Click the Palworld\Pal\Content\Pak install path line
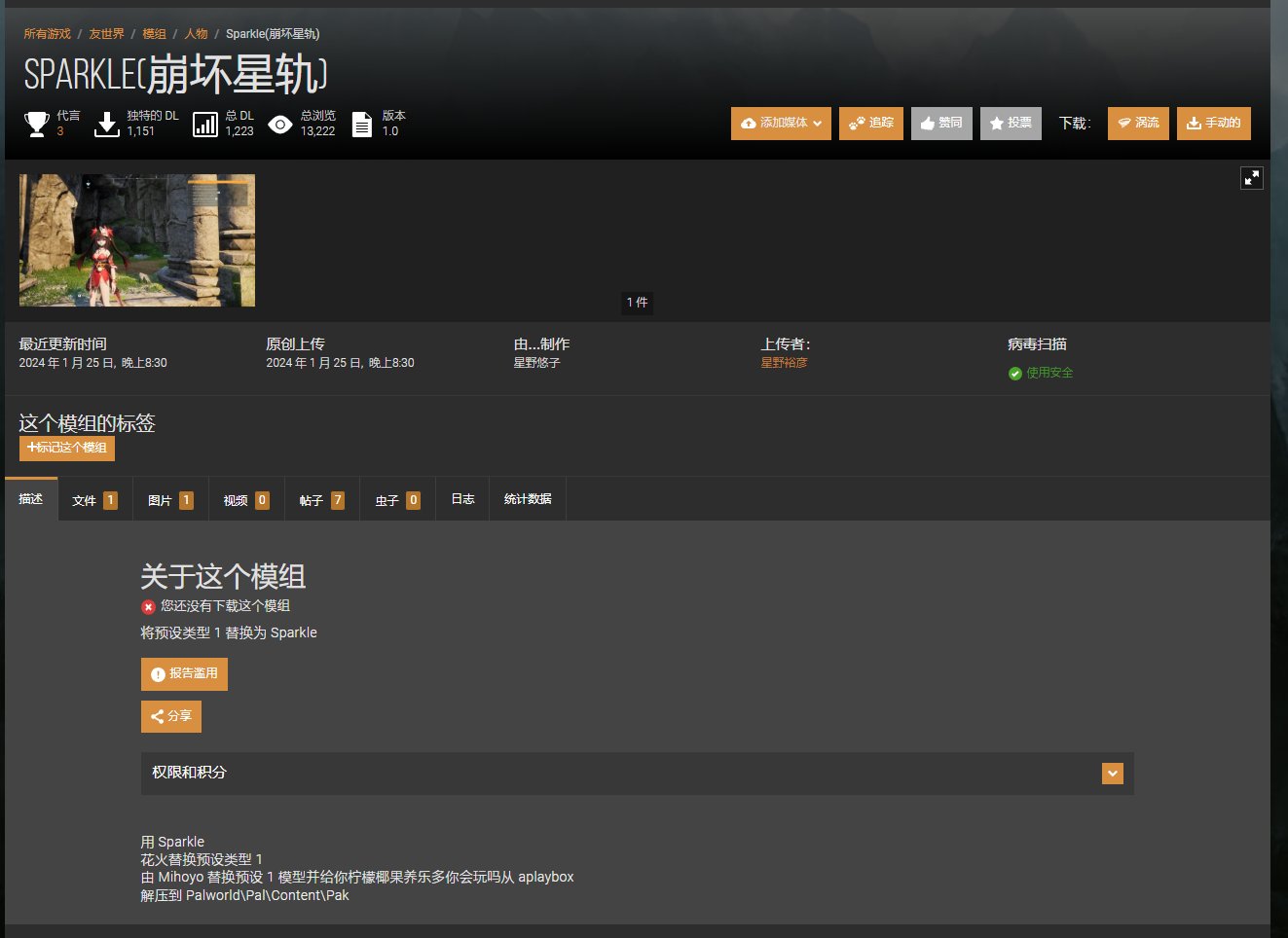 (x=244, y=896)
